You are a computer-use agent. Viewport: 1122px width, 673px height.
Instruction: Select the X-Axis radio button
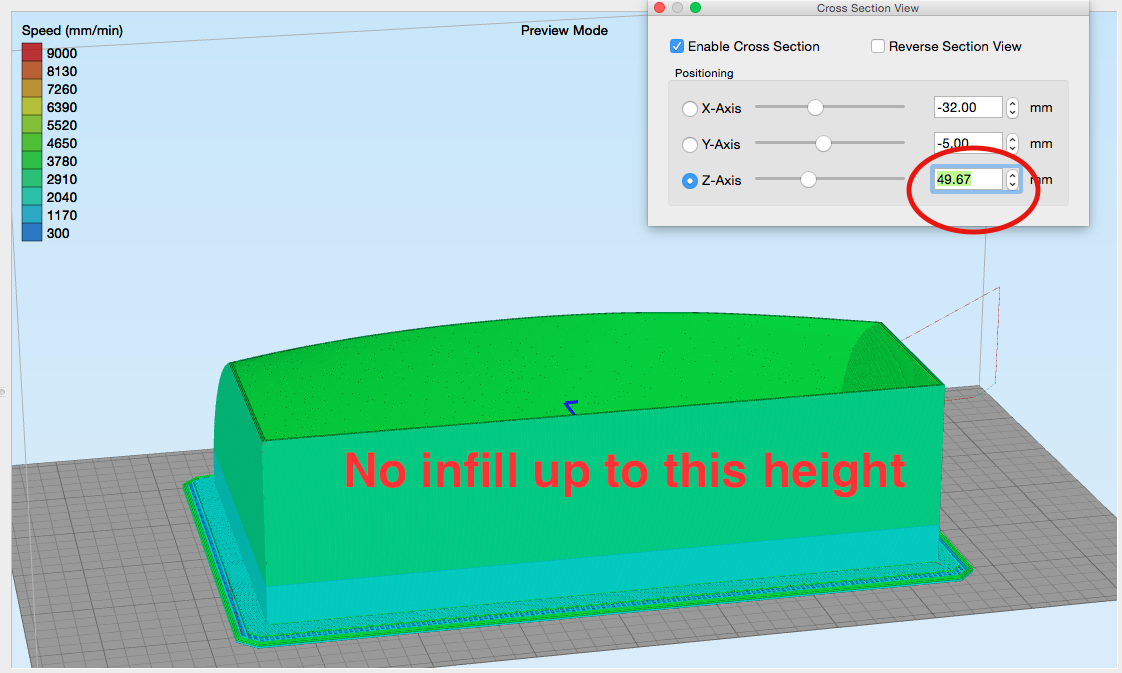pyautogui.click(x=690, y=109)
